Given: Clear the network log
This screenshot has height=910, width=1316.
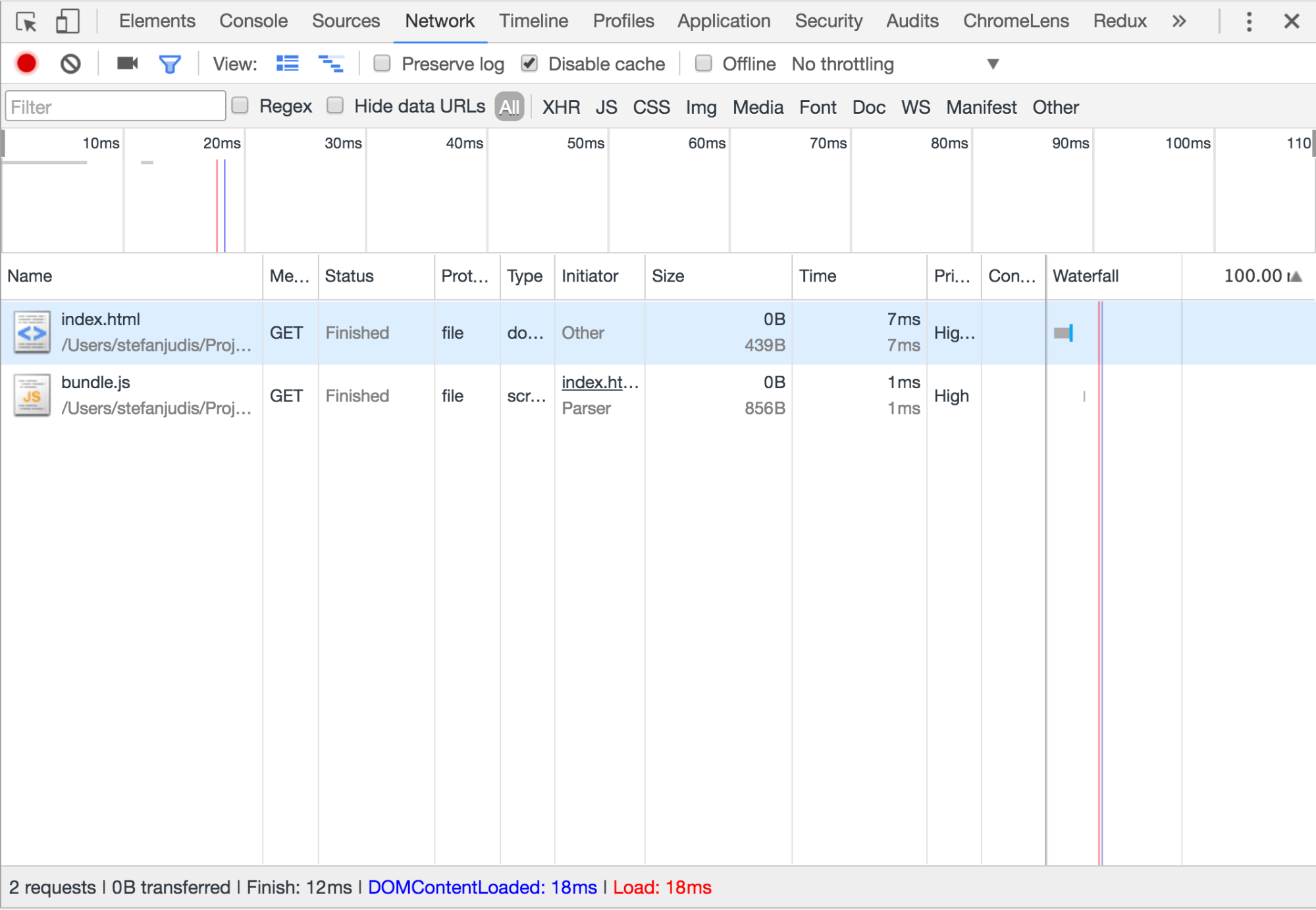Looking at the screenshot, I should pos(70,64).
